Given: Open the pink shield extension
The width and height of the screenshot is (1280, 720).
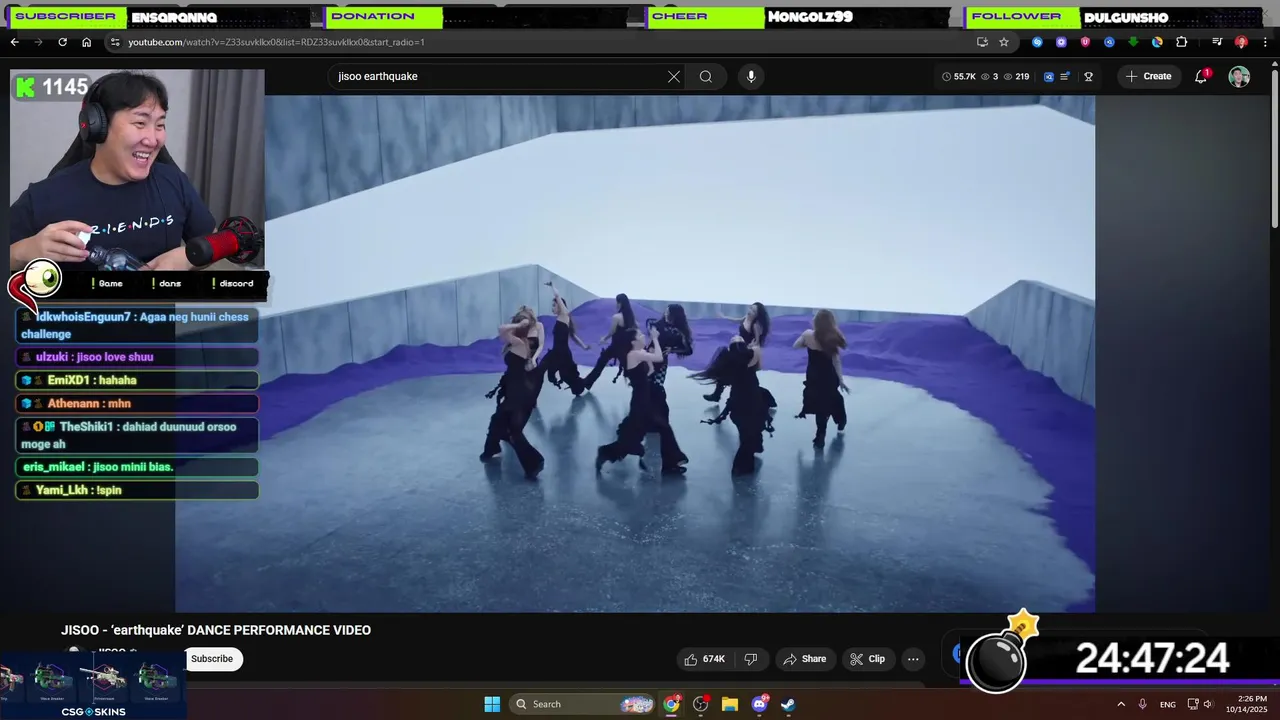Looking at the screenshot, I should click(1085, 42).
